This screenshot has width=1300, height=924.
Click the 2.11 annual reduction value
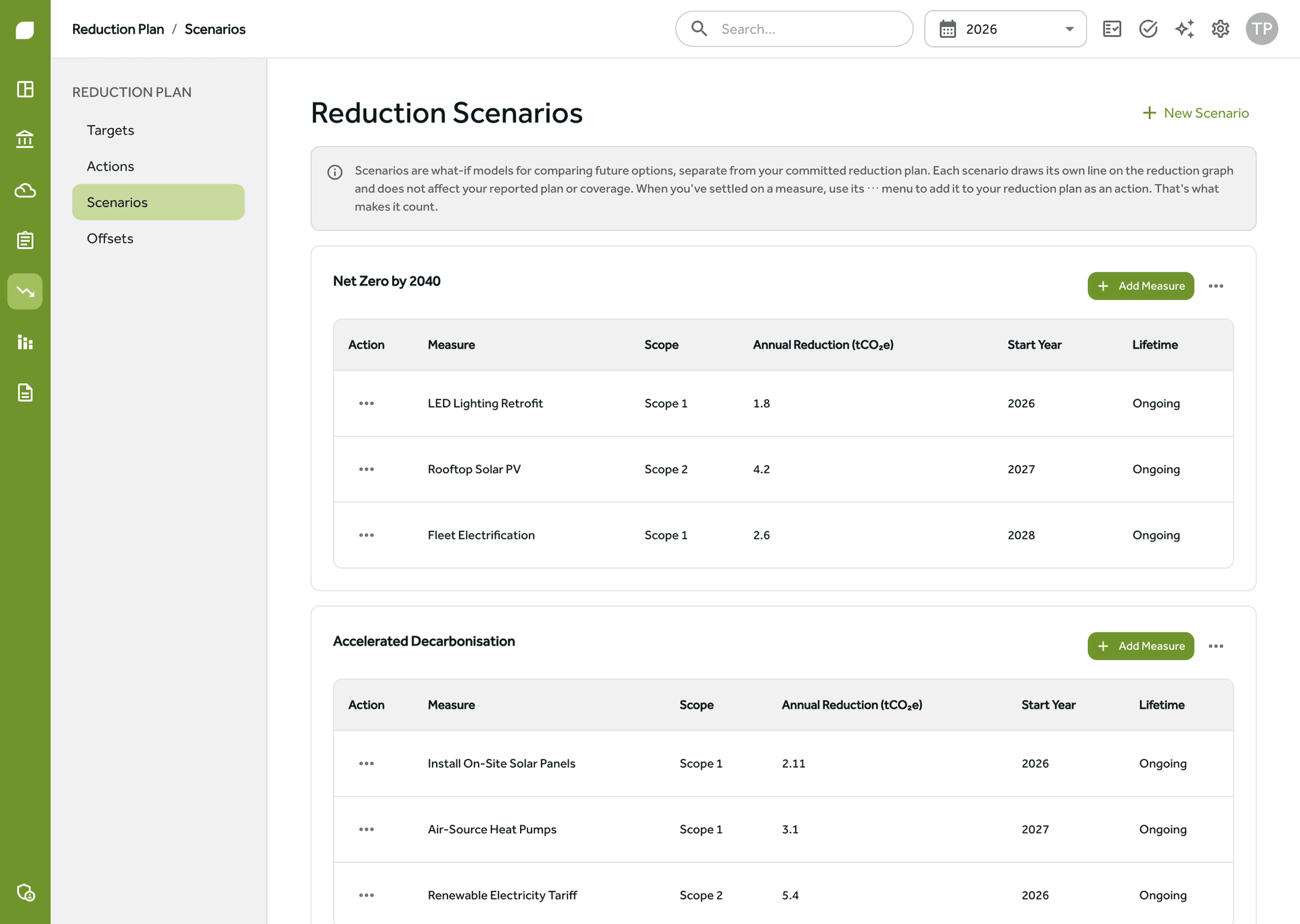(x=794, y=764)
